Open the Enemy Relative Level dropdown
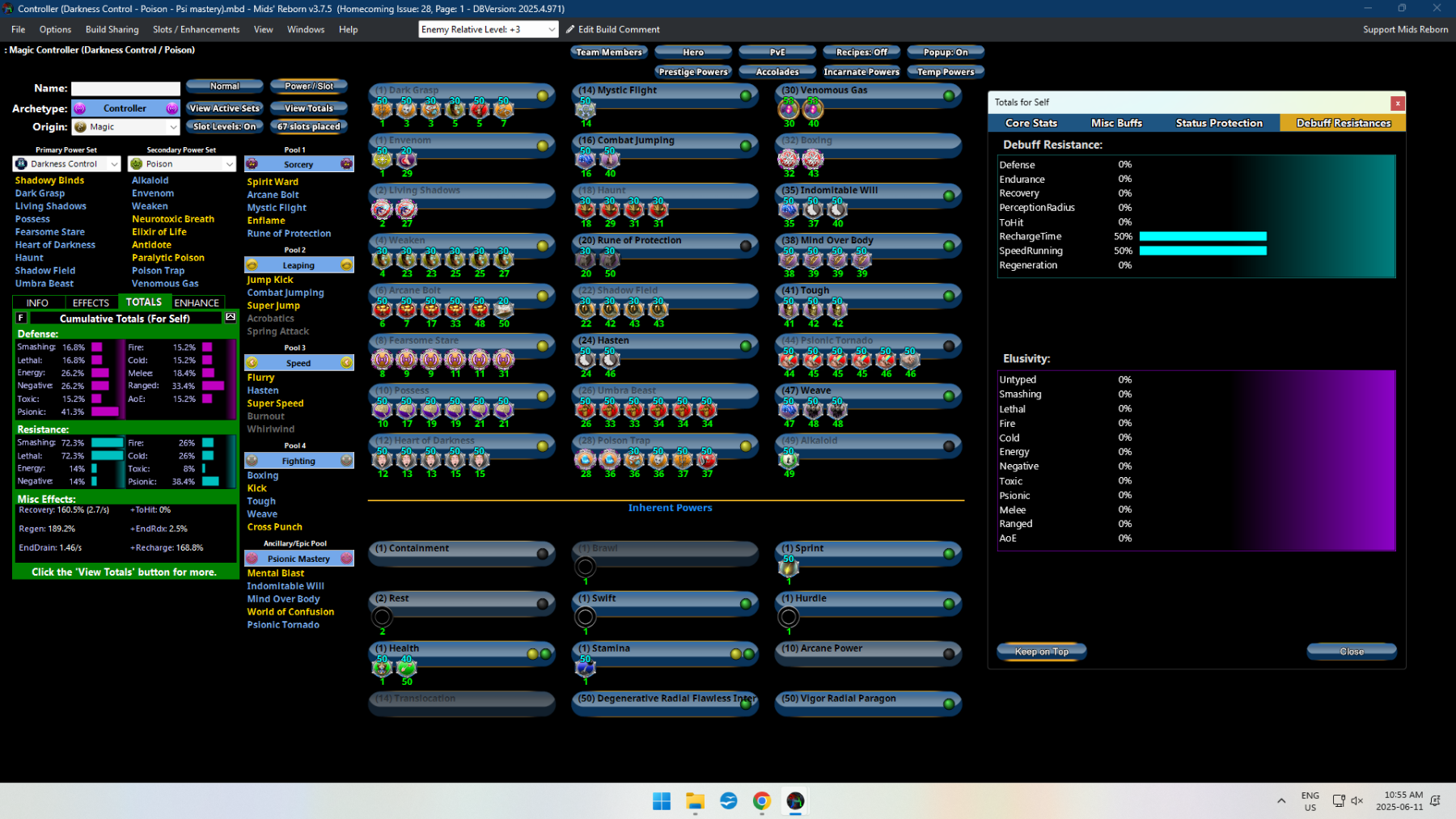 [x=489, y=29]
